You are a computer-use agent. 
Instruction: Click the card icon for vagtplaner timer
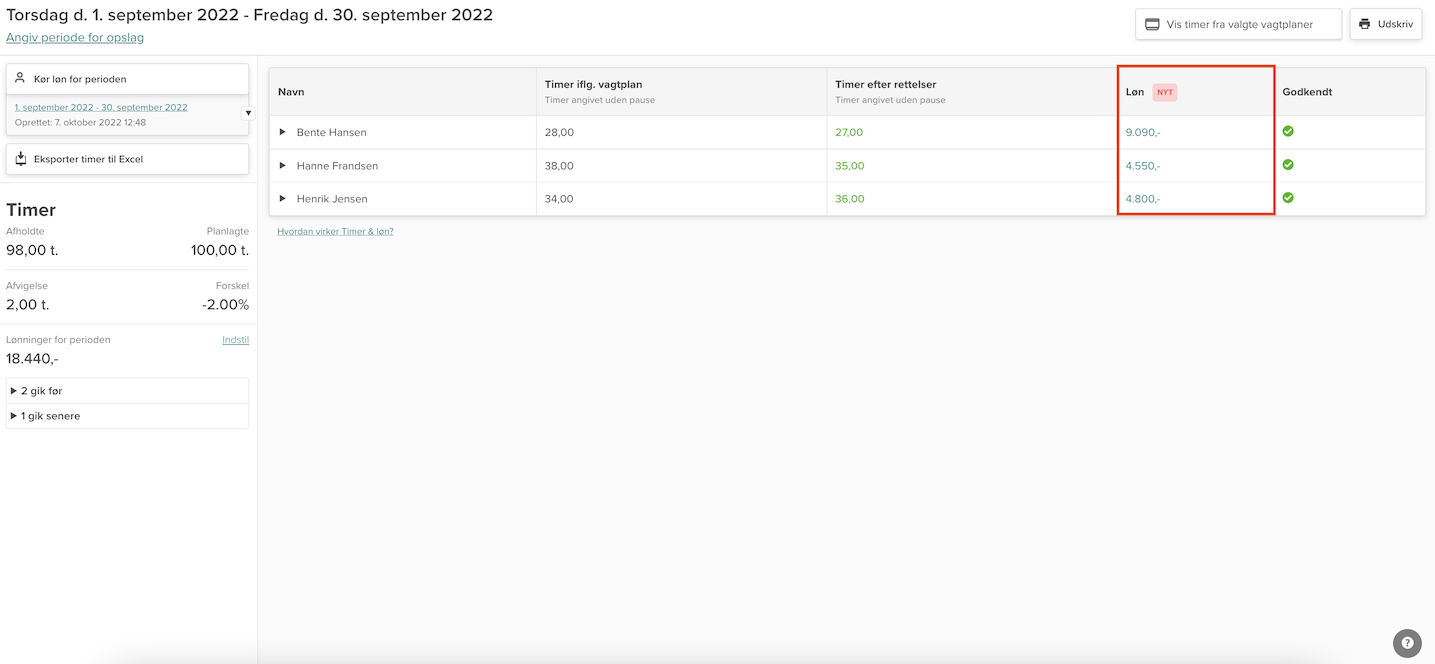1152,25
